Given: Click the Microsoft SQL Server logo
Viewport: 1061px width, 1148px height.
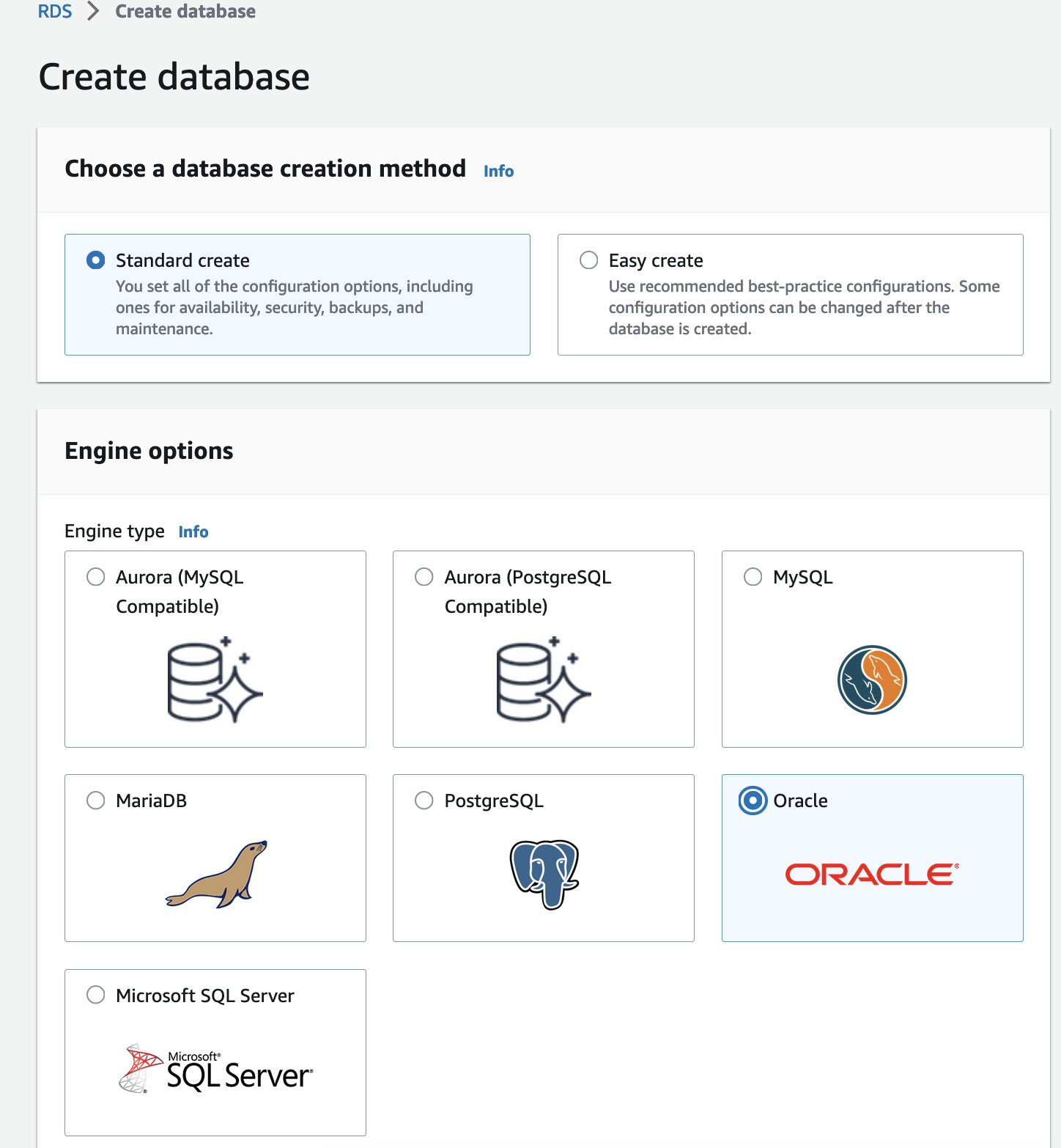Looking at the screenshot, I should pyautogui.click(x=215, y=1069).
